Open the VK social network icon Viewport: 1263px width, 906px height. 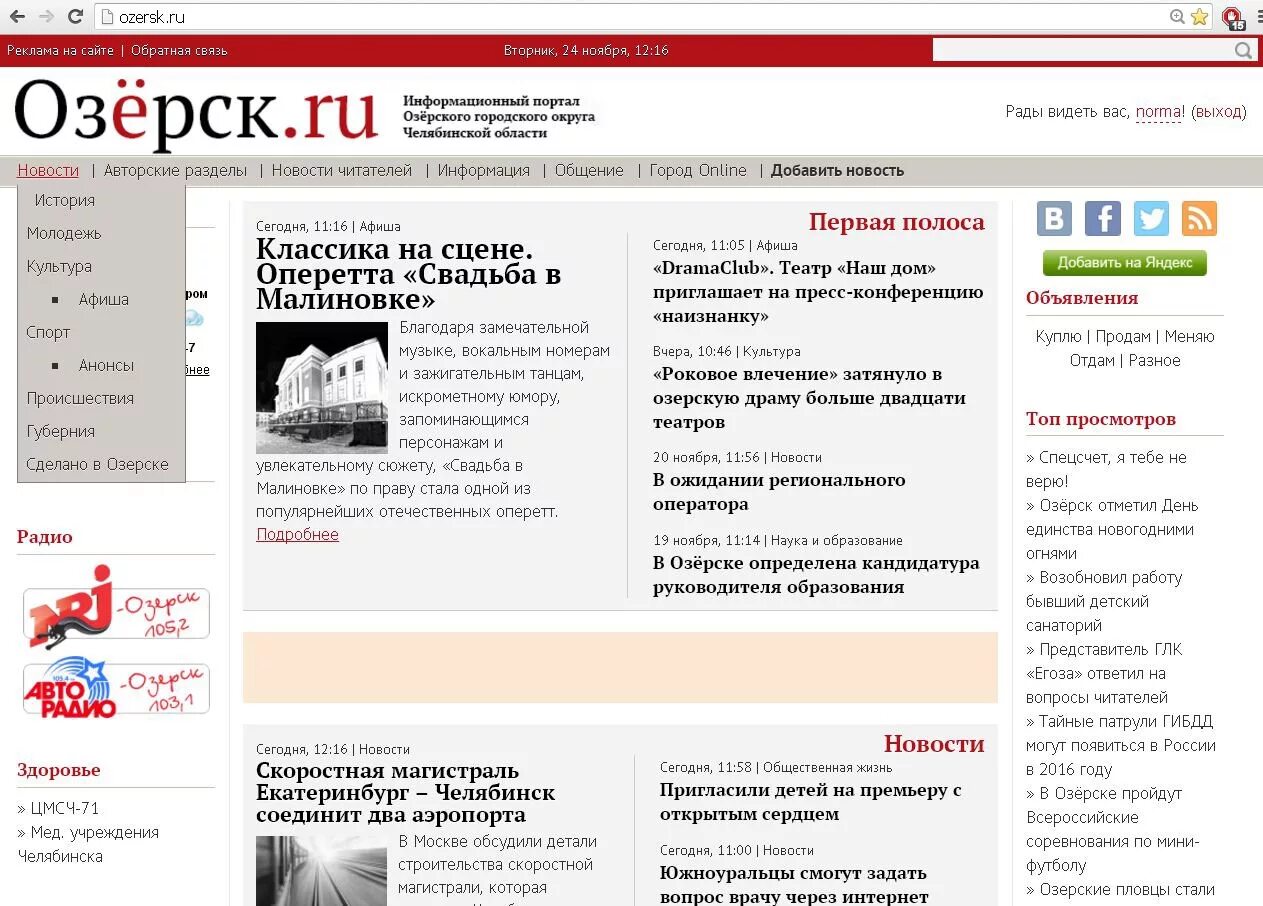[x=1054, y=218]
